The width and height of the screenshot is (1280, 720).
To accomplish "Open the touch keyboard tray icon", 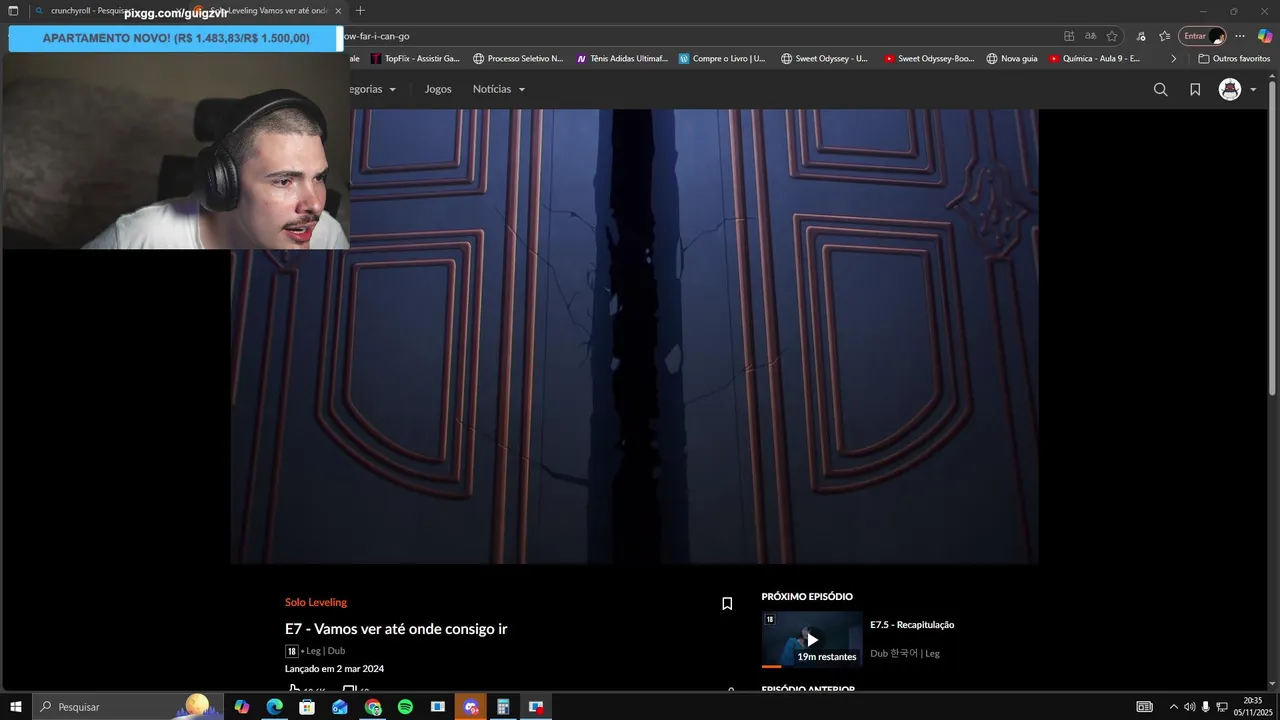I will tap(1145, 707).
